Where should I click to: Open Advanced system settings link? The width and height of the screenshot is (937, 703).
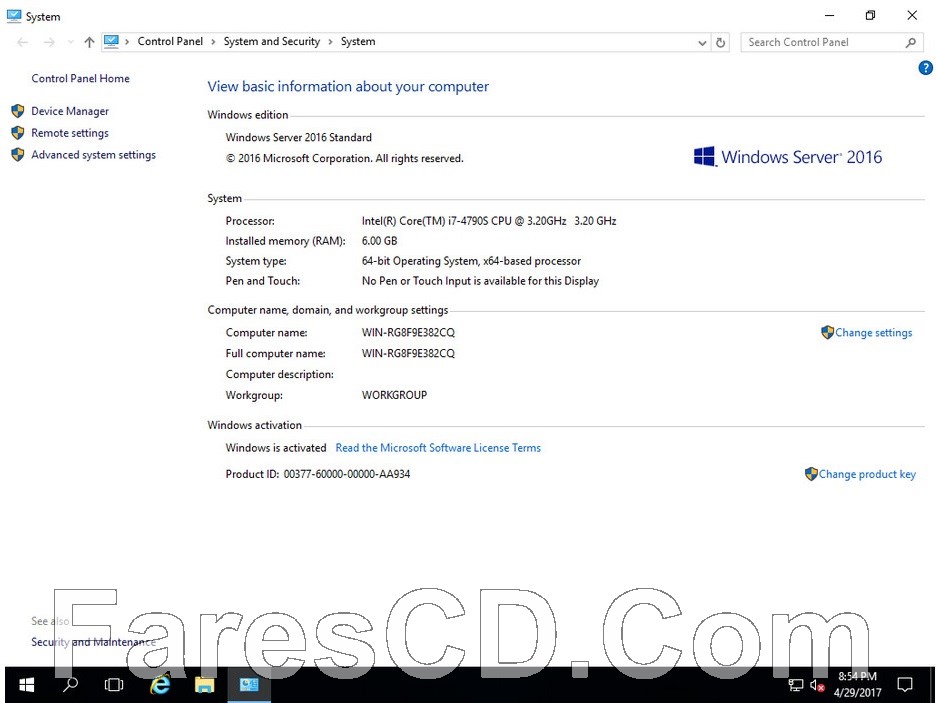pos(93,155)
